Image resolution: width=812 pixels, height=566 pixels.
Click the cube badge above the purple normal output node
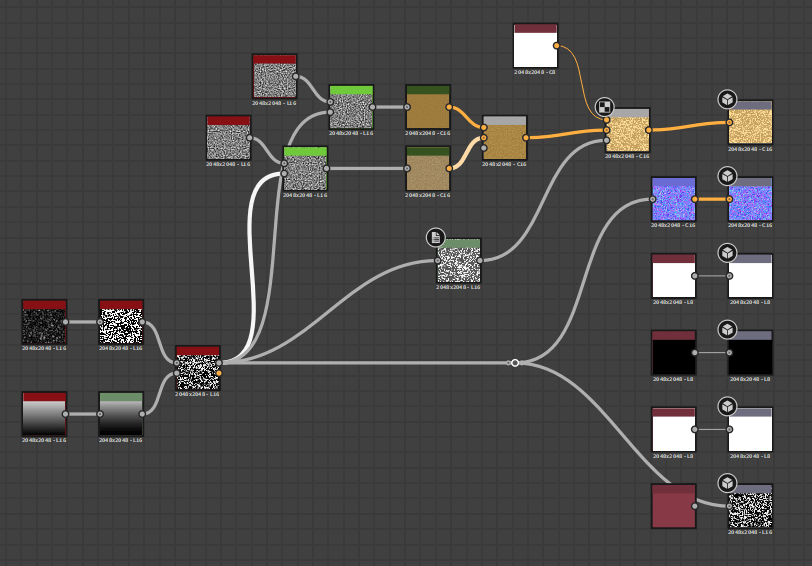click(x=727, y=176)
